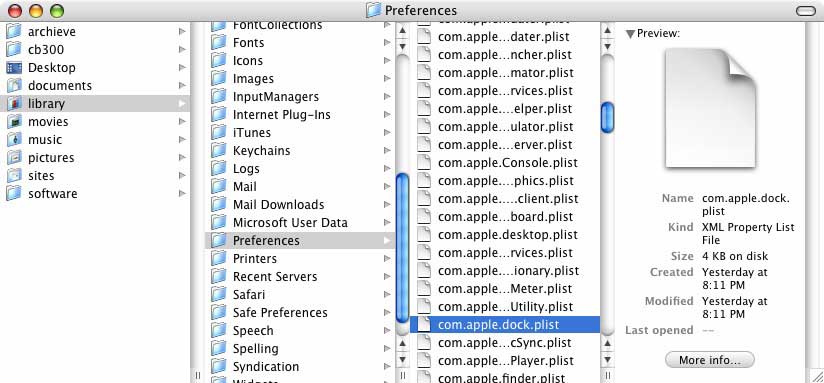This screenshot has height=383, width=824.
Task: Collapse the Preview disclosure triangle
Action: 630,34
